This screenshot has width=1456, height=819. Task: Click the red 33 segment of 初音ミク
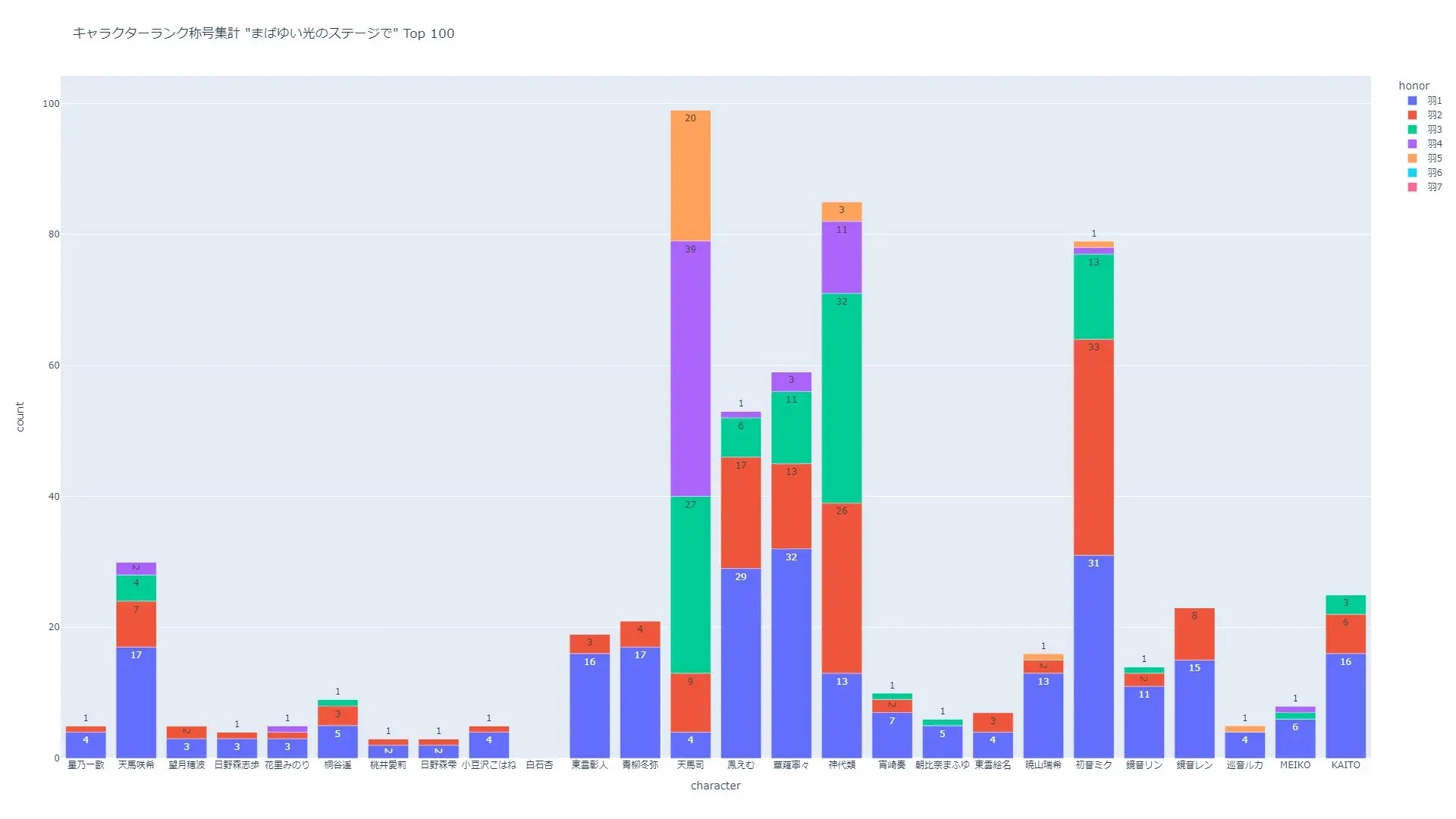(x=1094, y=447)
